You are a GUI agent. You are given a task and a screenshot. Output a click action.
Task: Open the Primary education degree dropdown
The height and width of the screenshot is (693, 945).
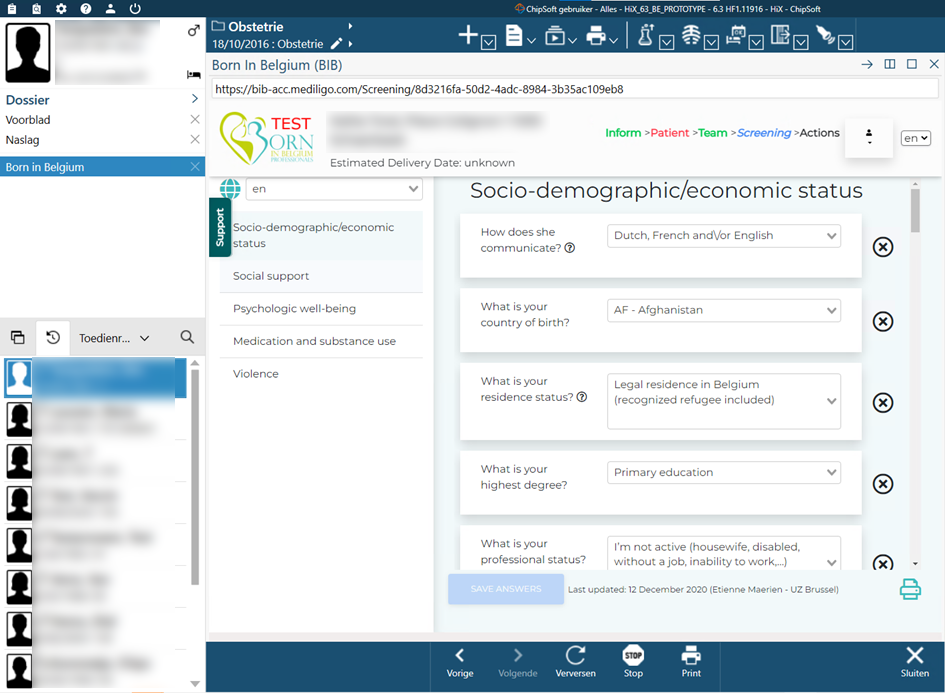pos(724,472)
